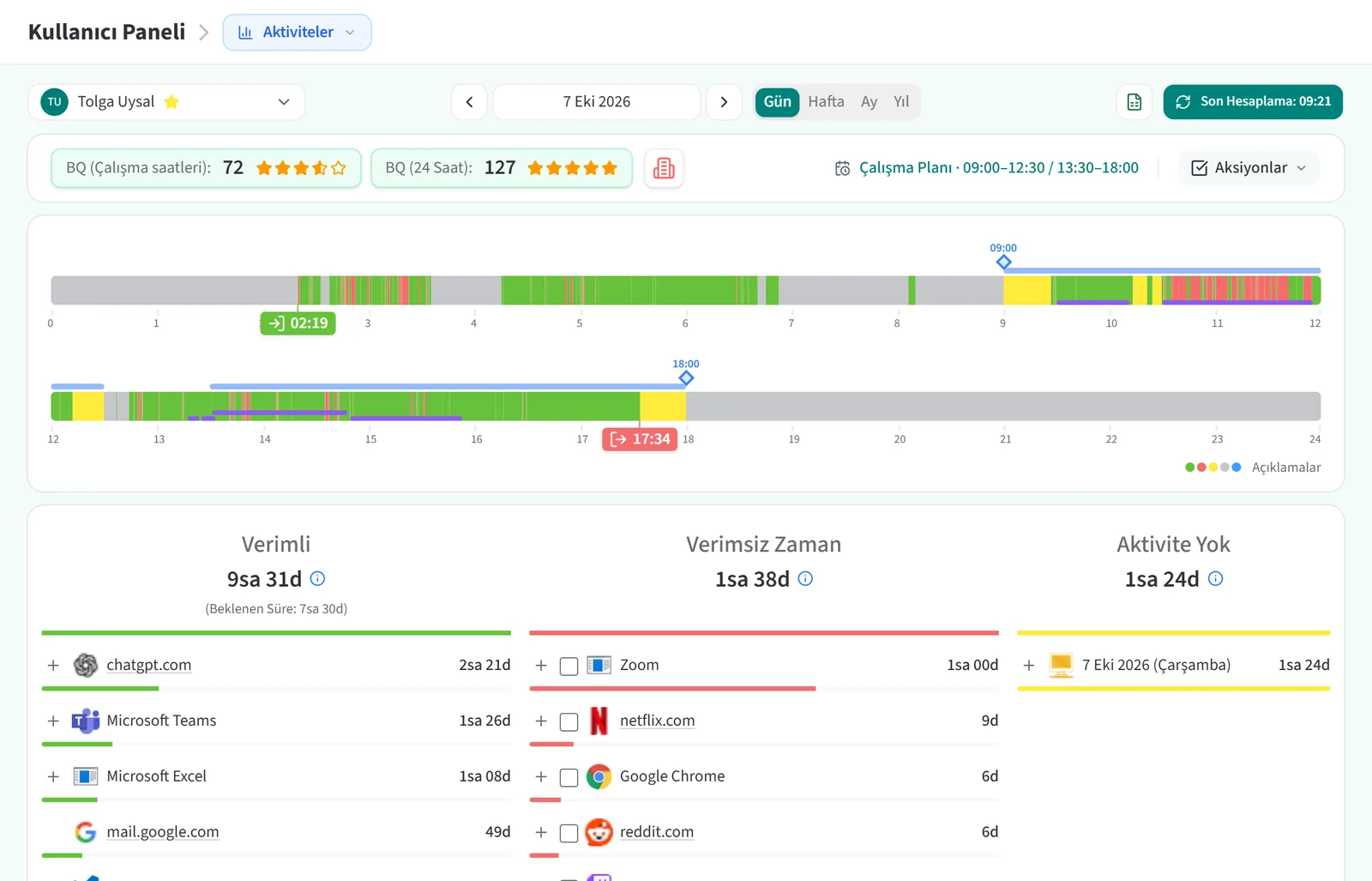Click the Microsoft Teams app icon
Screen dimensions: 1372x881
click(x=86, y=721)
